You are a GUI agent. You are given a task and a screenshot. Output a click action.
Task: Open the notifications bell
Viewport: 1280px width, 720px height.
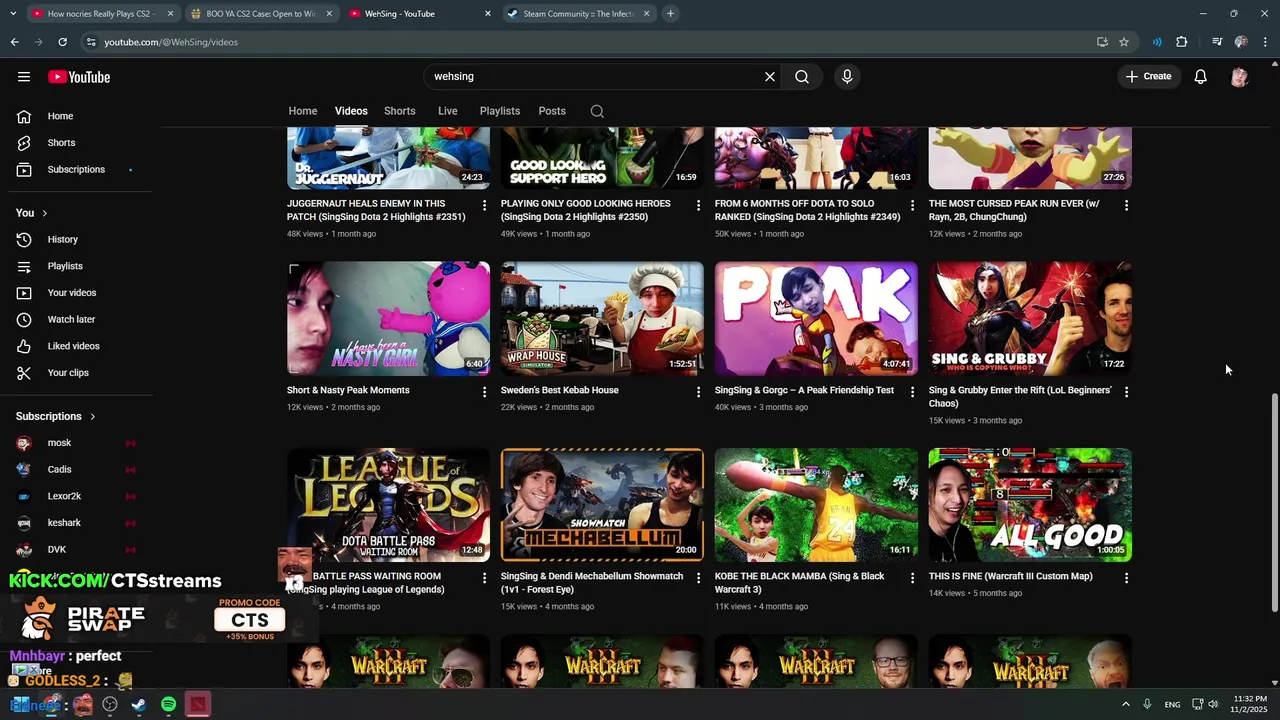tap(1200, 77)
